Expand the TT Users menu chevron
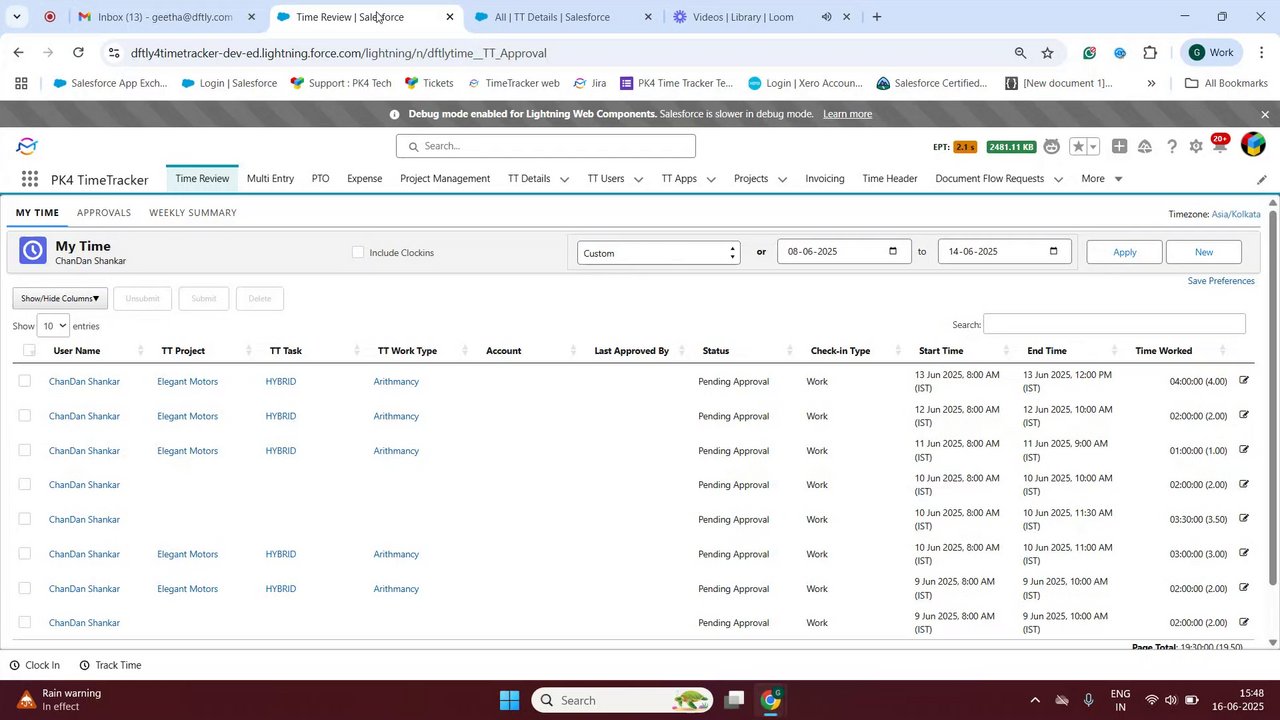Image resolution: width=1280 pixels, height=720 pixels. [638, 180]
